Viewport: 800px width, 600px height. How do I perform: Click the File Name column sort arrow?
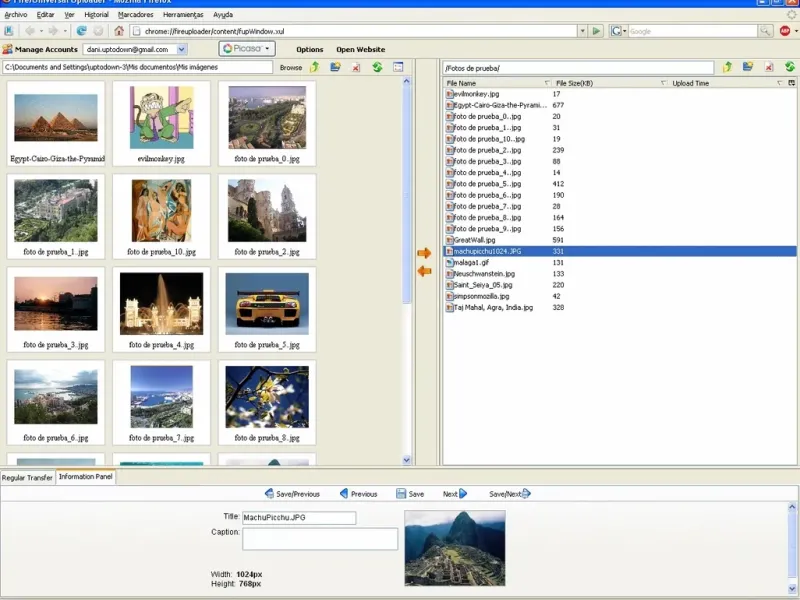[547, 83]
